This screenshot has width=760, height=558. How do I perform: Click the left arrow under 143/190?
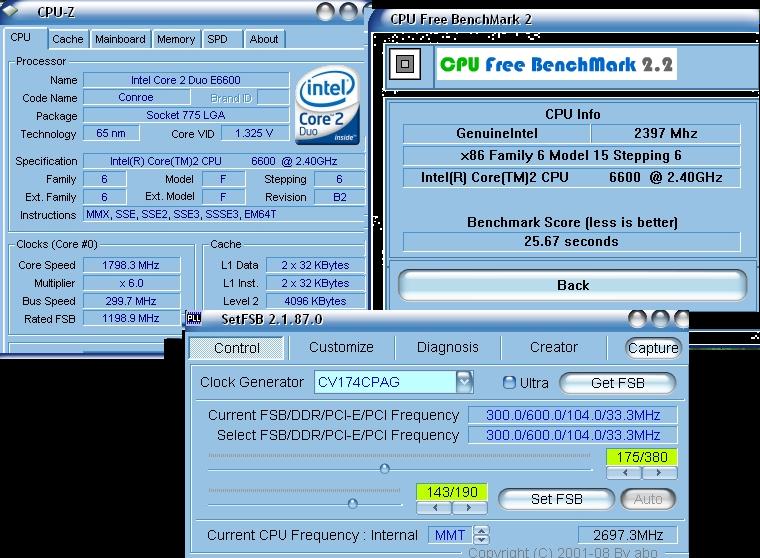[x=434, y=508]
